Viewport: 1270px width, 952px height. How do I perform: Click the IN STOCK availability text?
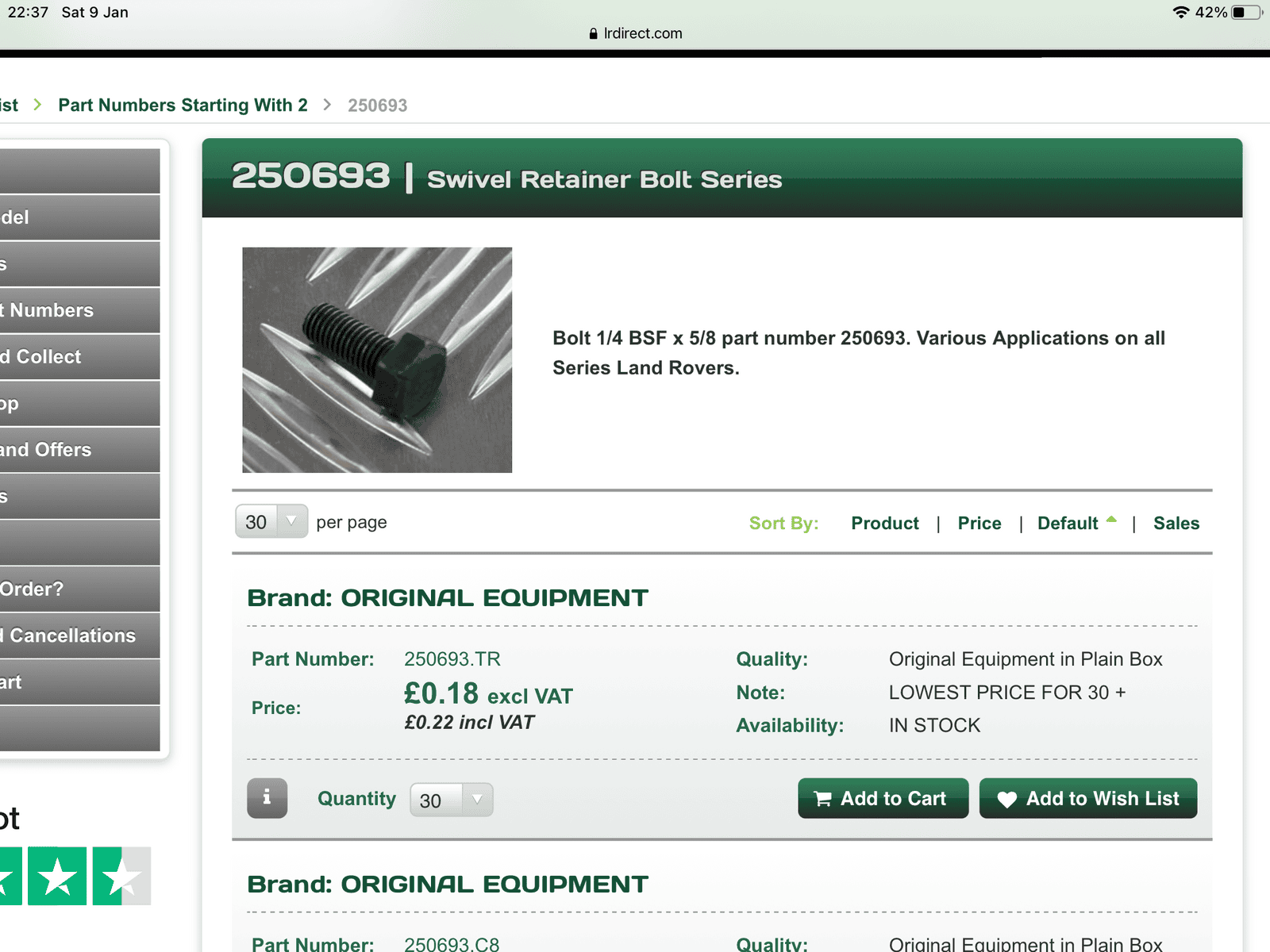click(934, 725)
